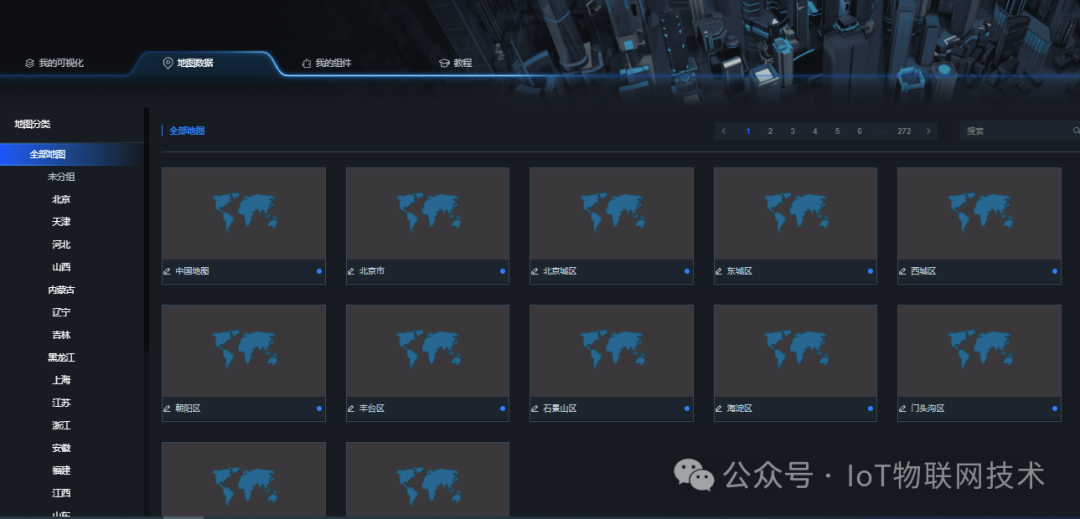Viewport: 1080px width, 519px height.
Task: Go to page 3
Action: (x=793, y=131)
